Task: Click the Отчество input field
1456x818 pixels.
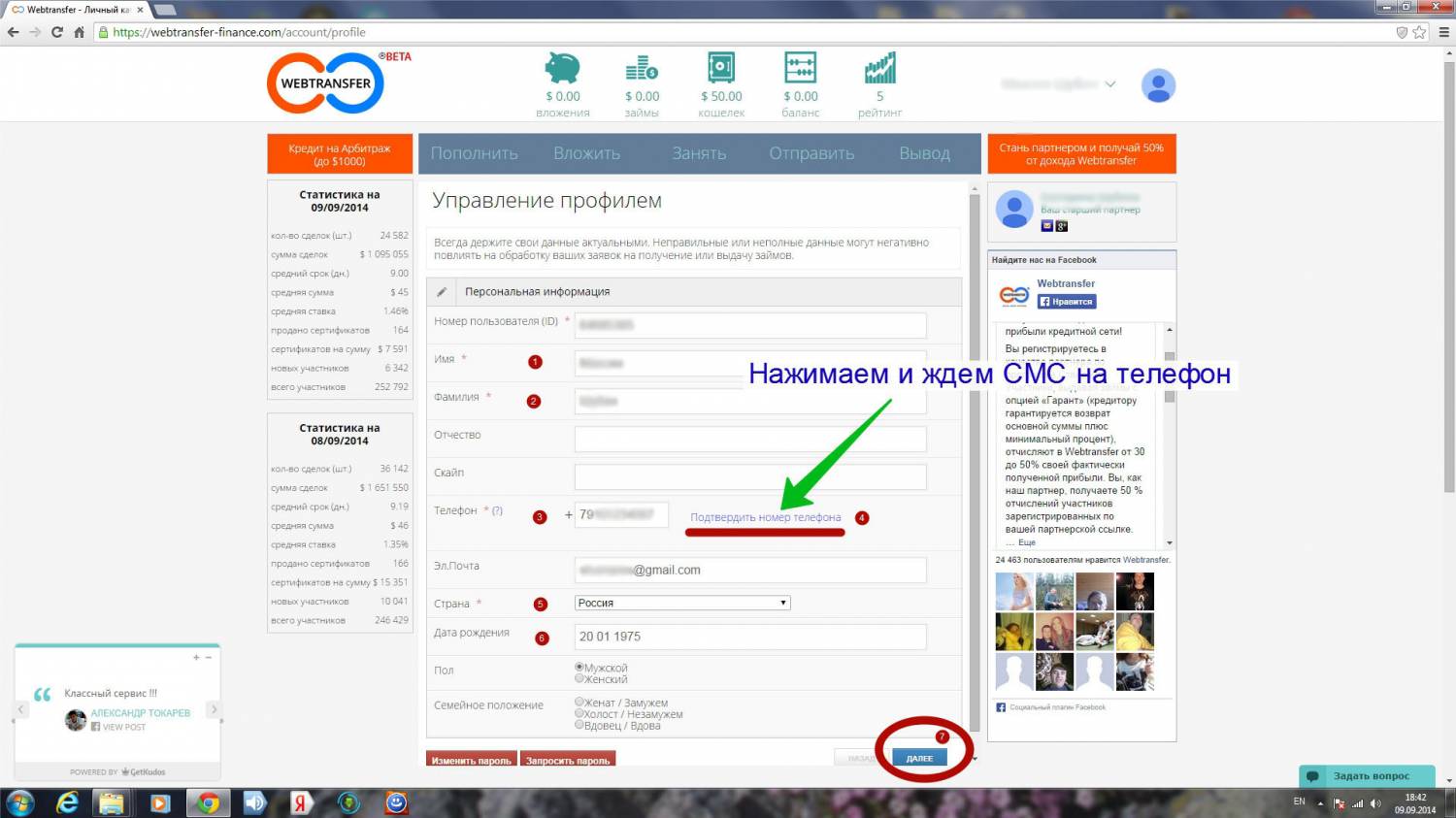Action: click(750, 439)
